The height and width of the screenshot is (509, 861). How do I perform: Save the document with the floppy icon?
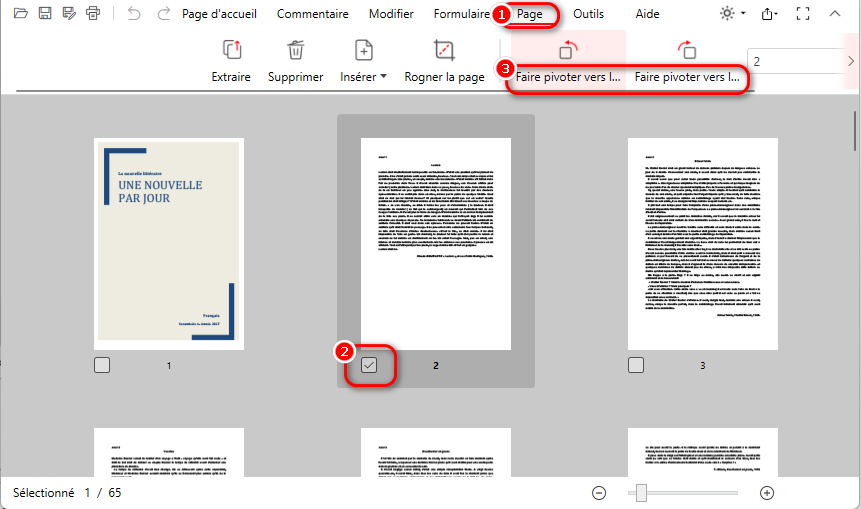45,13
